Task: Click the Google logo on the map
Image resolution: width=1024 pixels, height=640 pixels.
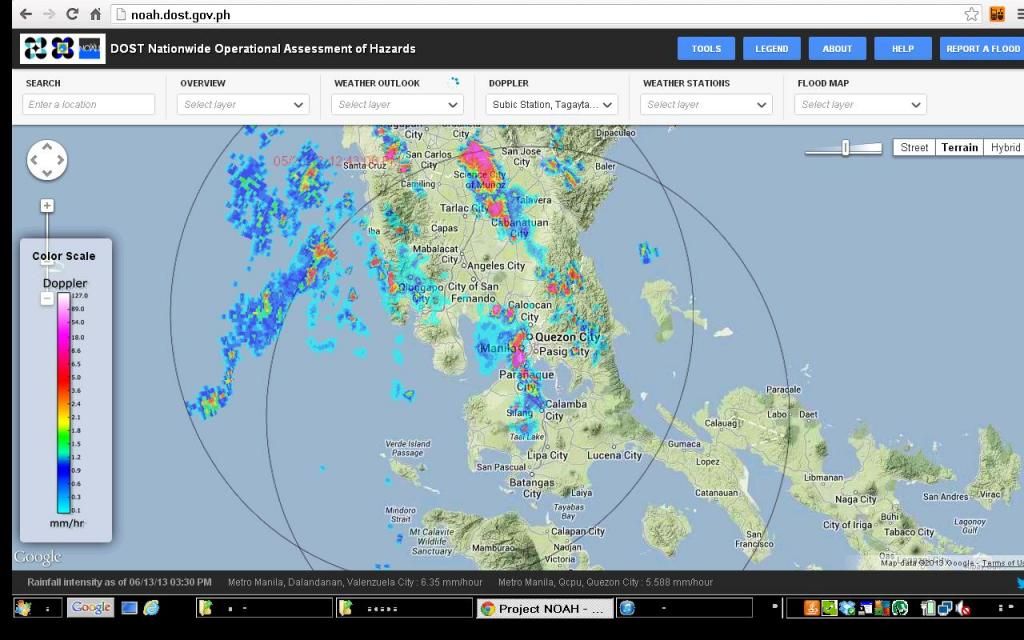Action: tap(37, 557)
